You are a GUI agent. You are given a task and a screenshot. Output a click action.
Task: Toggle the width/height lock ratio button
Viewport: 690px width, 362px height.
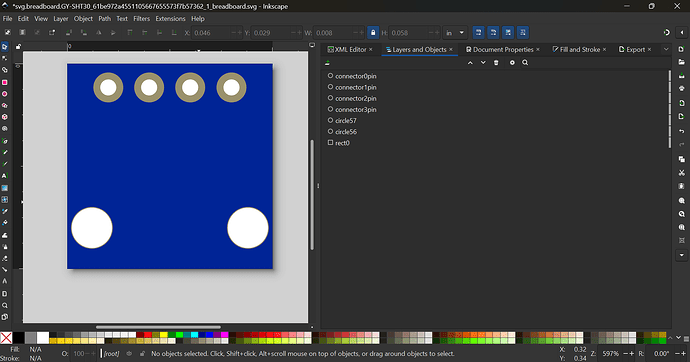[x=373, y=33]
